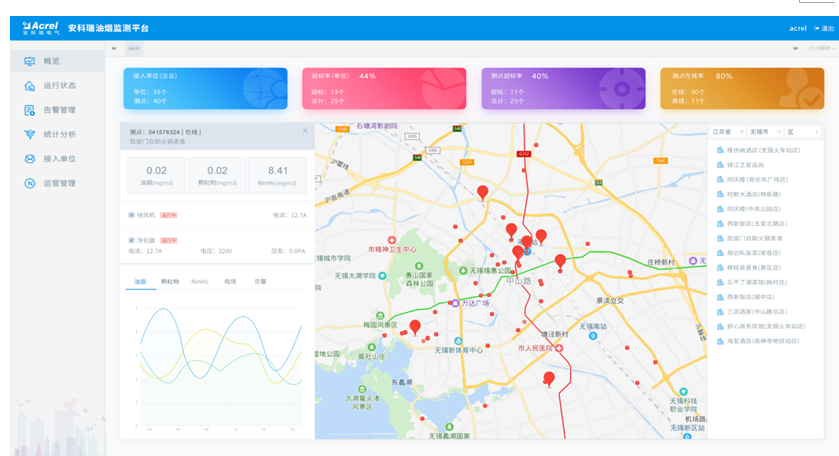
Task: Click the blue 接入单位(企业) summary card
Action: [204, 89]
